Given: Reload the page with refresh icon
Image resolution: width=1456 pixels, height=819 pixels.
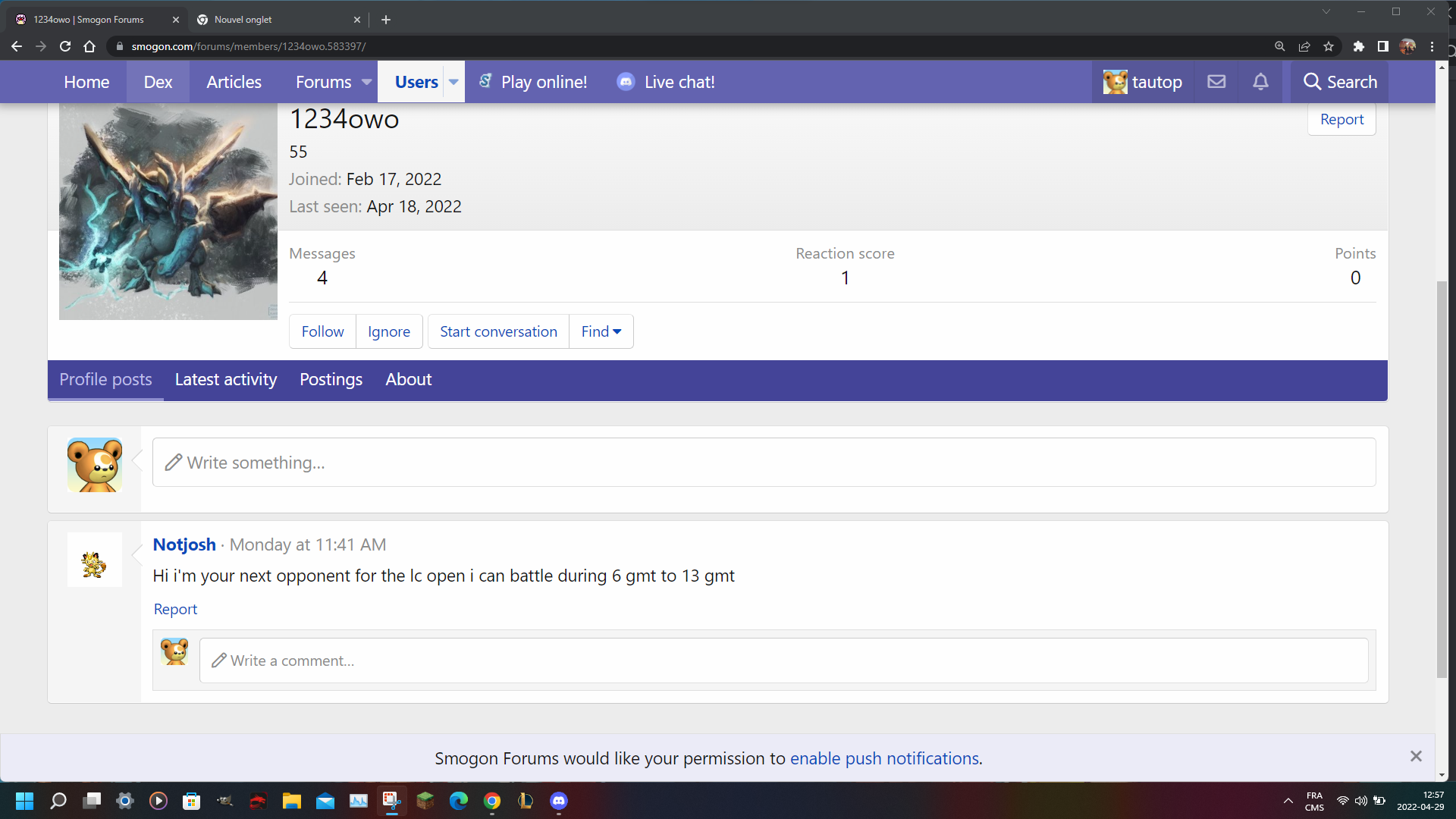Looking at the screenshot, I should (65, 46).
